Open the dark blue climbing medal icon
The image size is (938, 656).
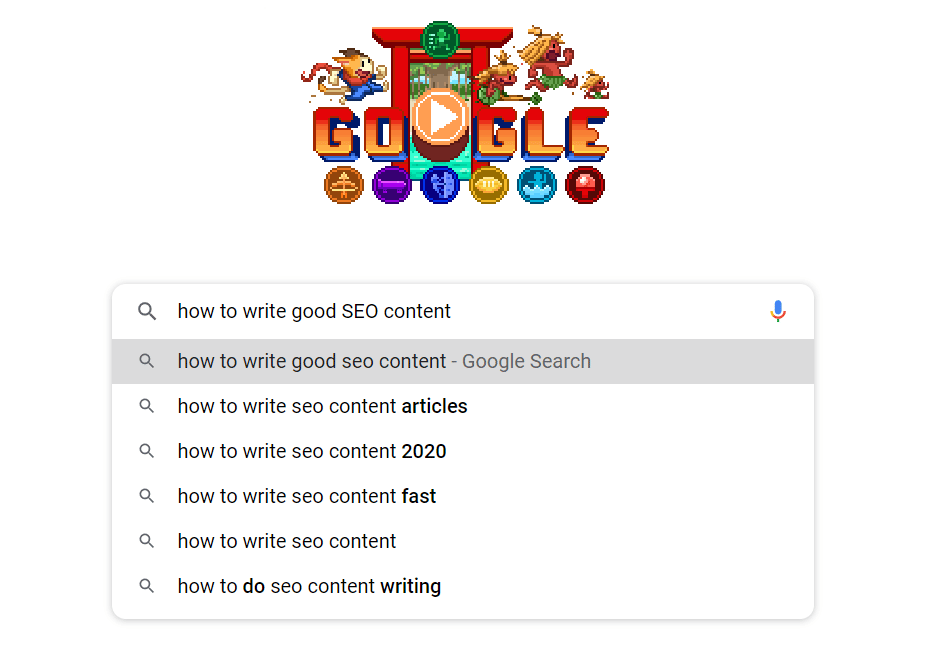tap(440, 185)
